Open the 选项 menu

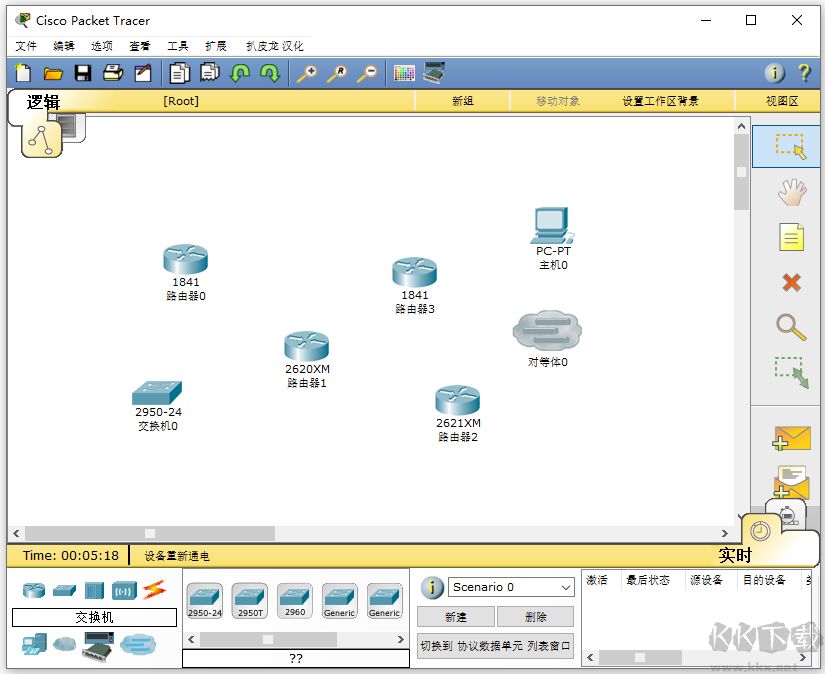(102, 46)
